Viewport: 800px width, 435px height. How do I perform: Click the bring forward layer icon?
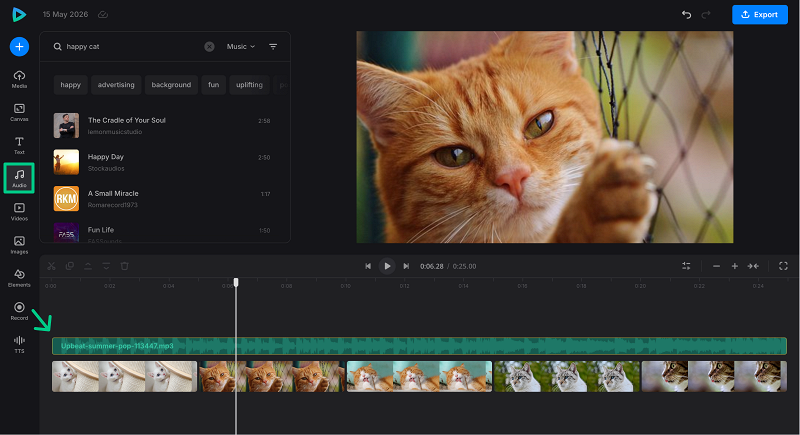88,266
